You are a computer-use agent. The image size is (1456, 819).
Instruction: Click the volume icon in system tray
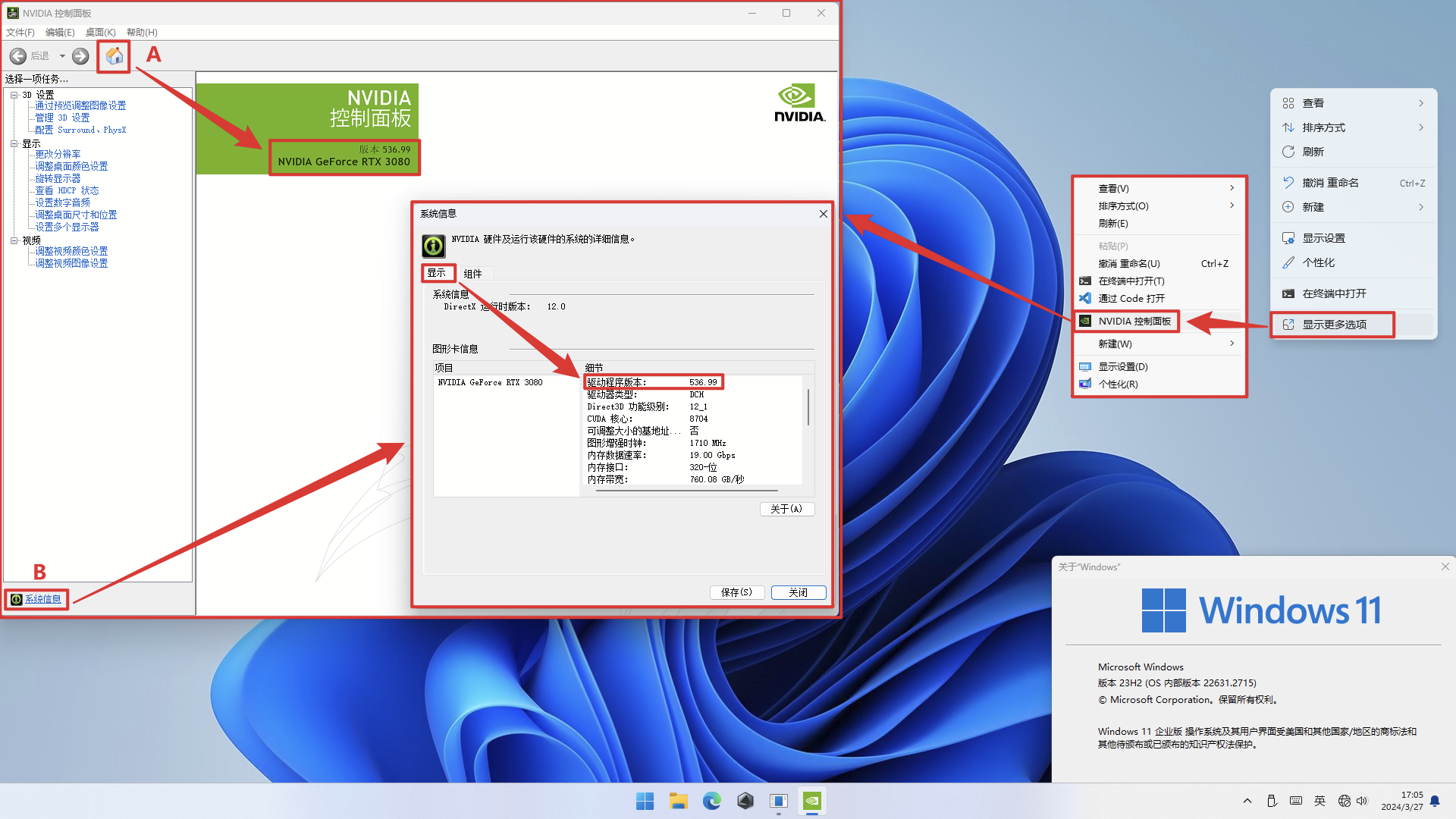1362,801
